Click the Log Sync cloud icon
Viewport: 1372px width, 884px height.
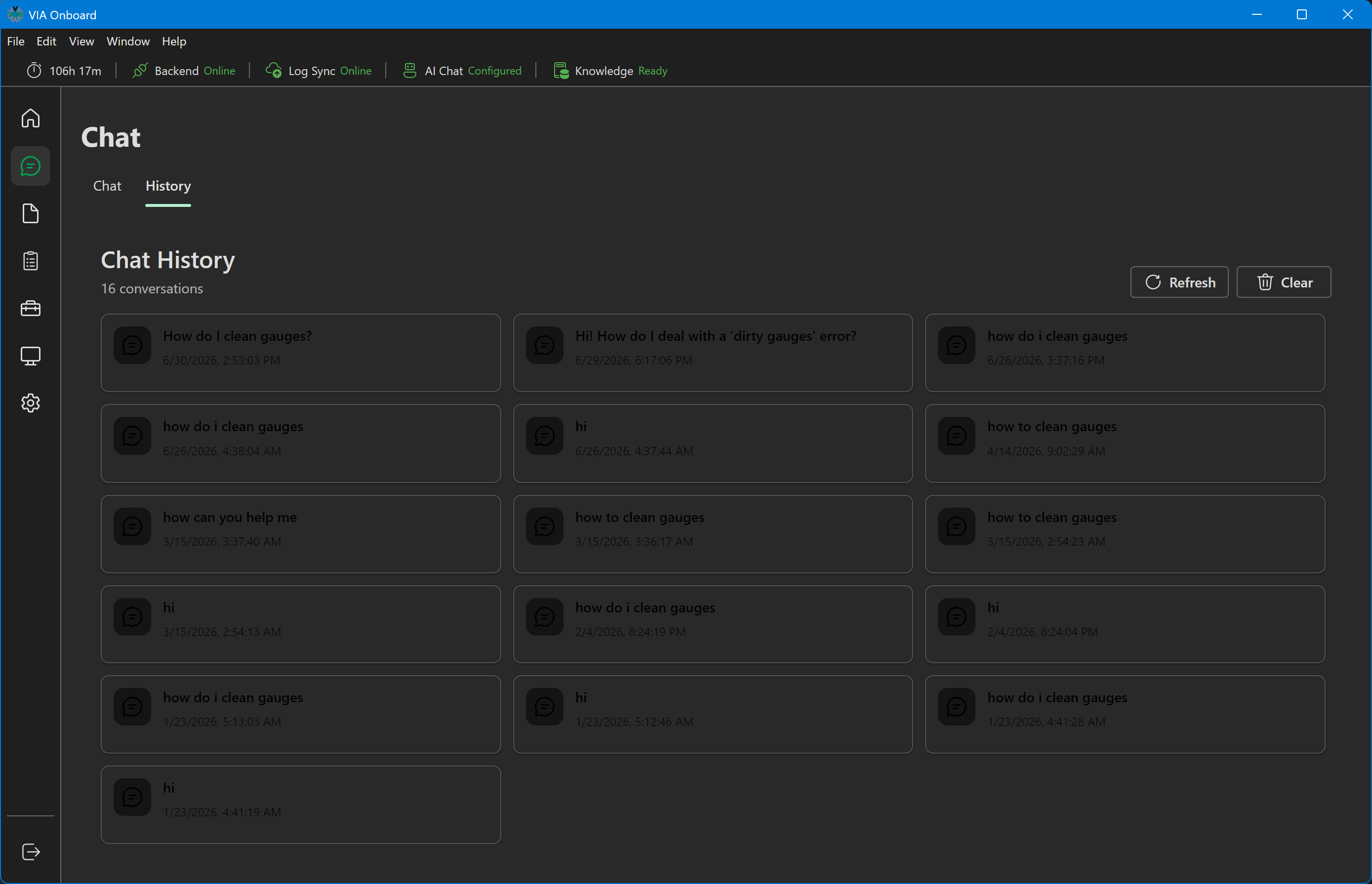pyautogui.click(x=274, y=71)
